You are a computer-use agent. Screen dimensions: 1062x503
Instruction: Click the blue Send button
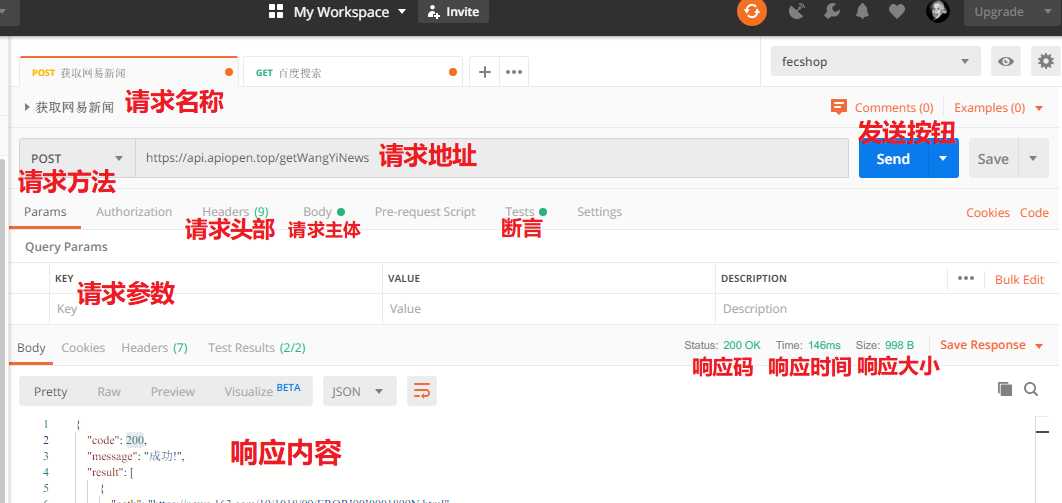(x=893, y=158)
